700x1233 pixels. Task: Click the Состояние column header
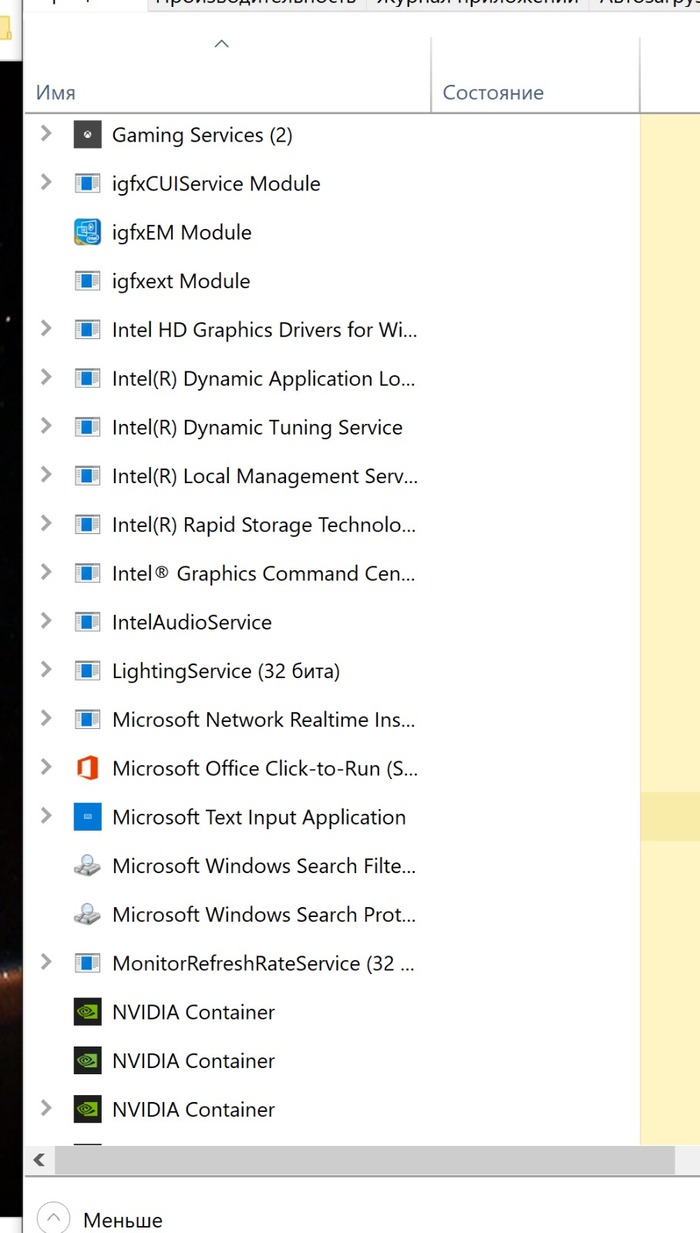(x=493, y=93)
